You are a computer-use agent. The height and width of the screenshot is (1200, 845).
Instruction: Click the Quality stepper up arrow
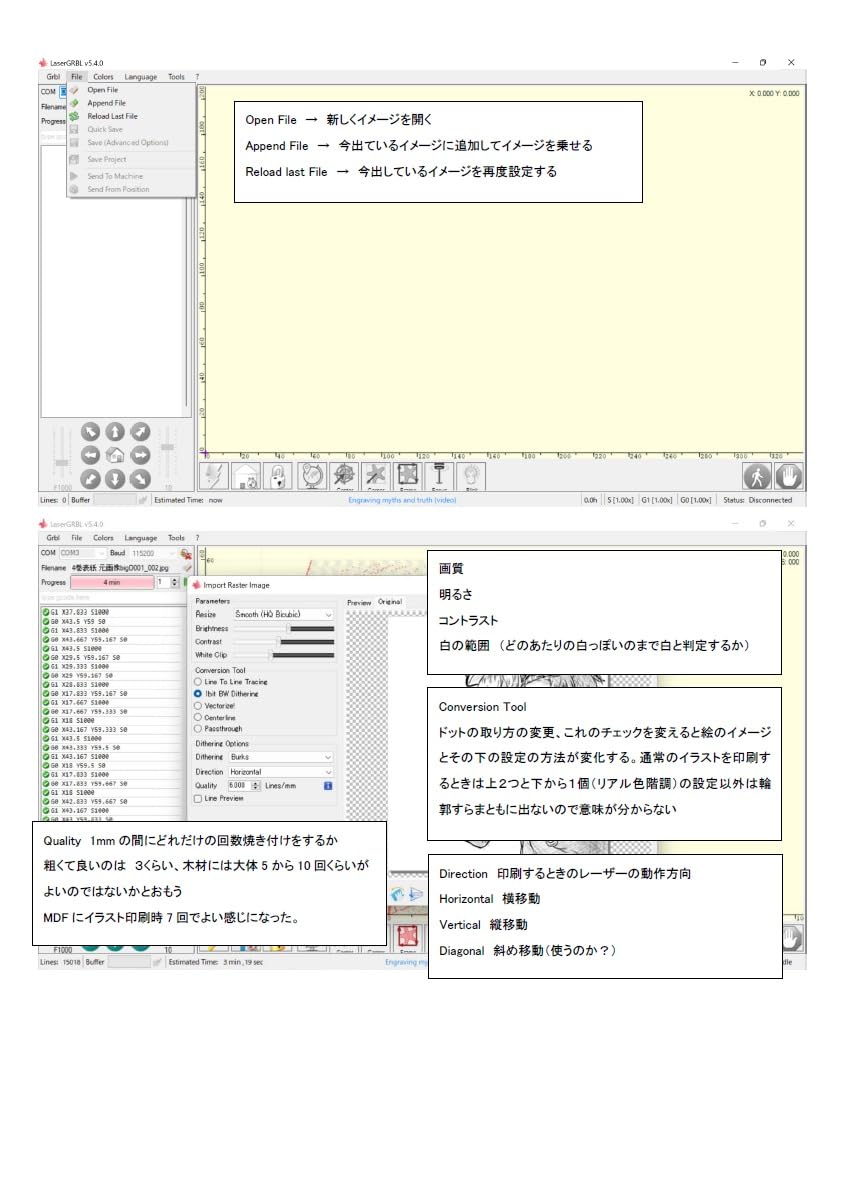click(x=254, y=782)
